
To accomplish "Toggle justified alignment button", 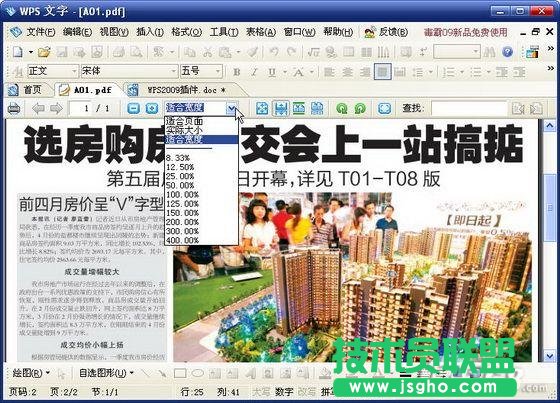I will pyautogui.click(x=382, y=72).
